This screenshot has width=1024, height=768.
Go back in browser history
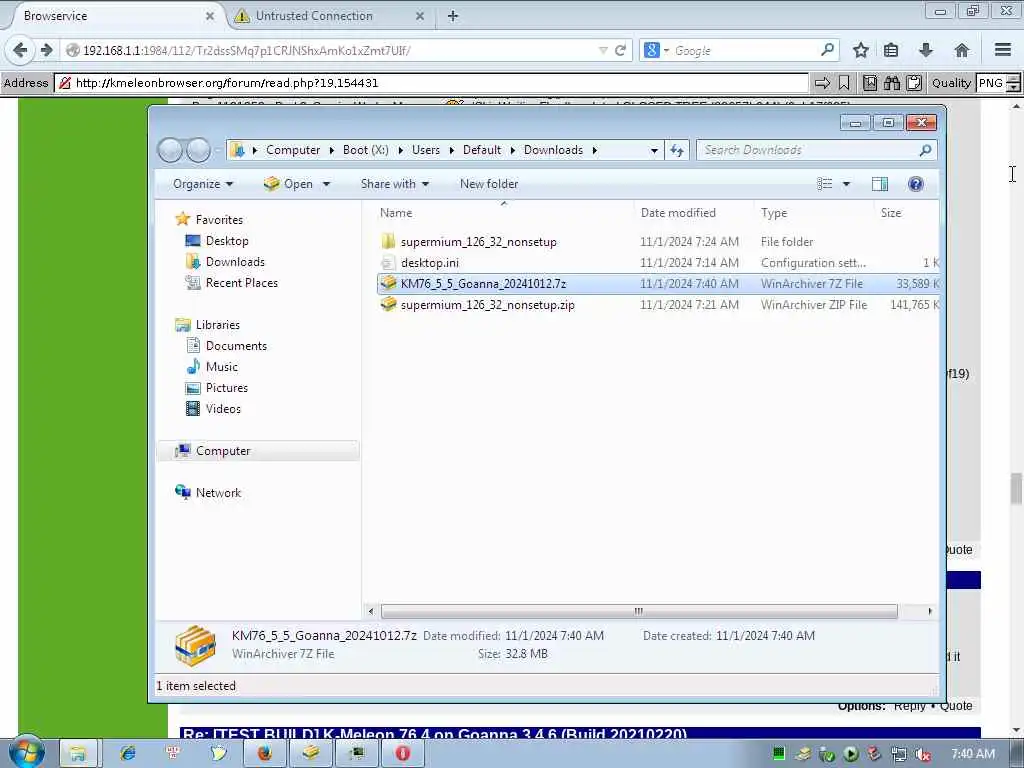(20, 50)
